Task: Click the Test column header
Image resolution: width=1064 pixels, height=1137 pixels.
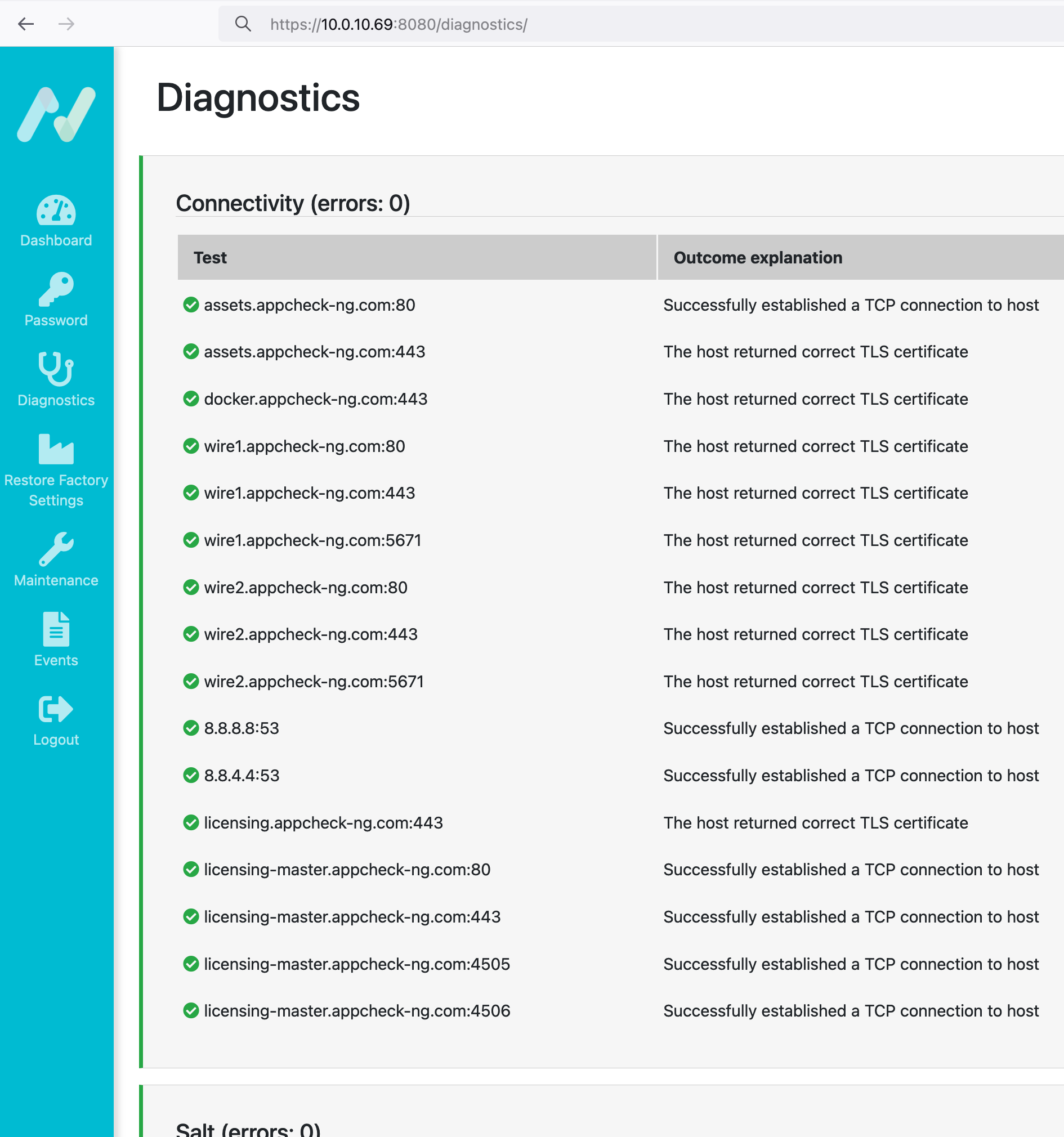Action: (x=417, y=257)
